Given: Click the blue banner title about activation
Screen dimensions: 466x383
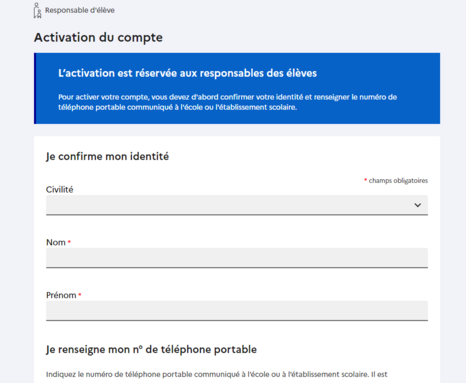Looking at the screenshot, I should [187, 73].
